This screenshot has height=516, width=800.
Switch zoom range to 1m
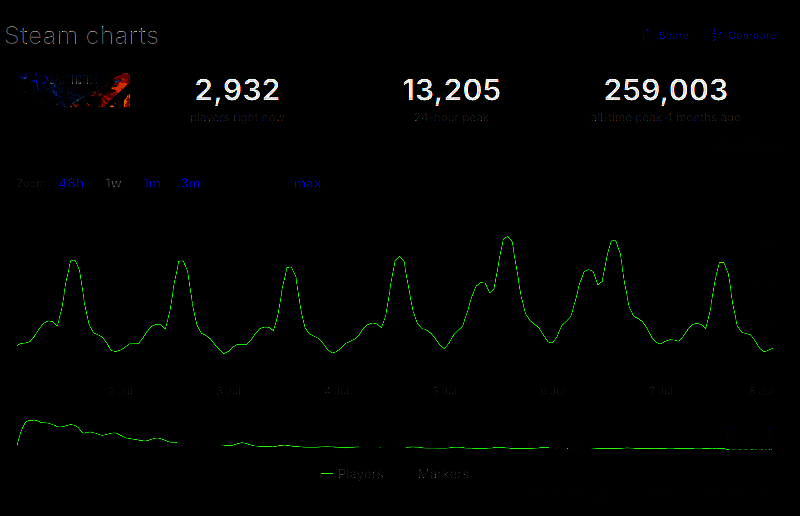(152, 183)
